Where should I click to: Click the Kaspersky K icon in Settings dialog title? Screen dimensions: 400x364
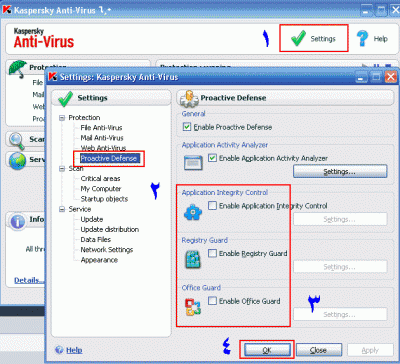point(53,77)
